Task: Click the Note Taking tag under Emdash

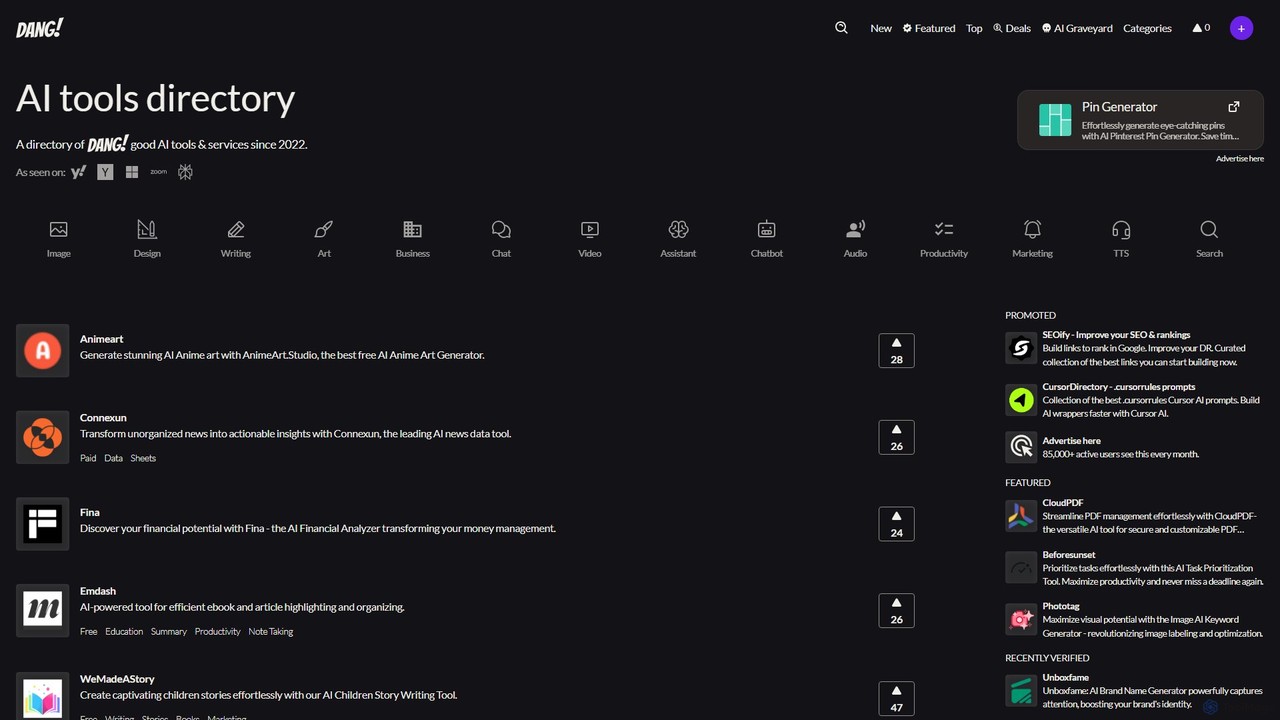Action: coord(271,632)
